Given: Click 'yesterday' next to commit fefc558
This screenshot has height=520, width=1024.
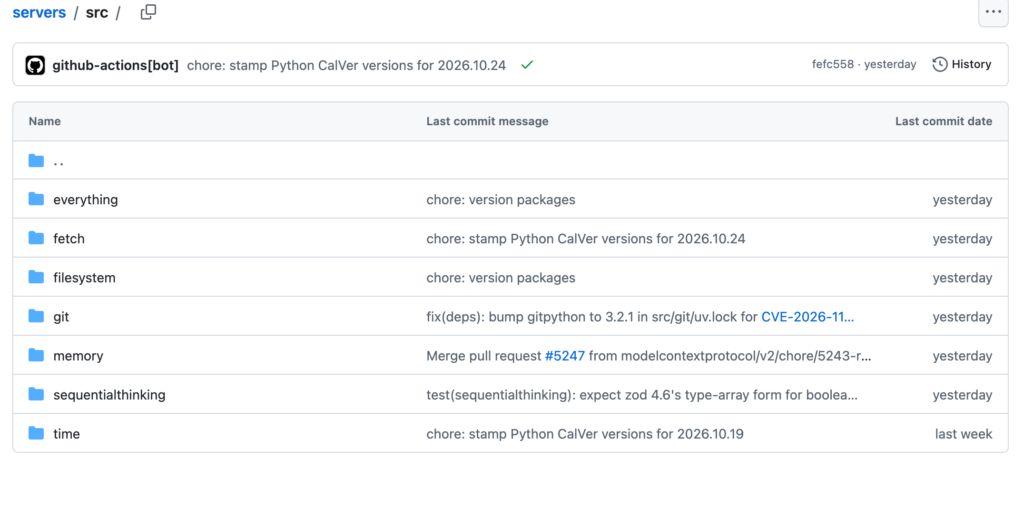Looking at the screenshot, I should [890, 64].
